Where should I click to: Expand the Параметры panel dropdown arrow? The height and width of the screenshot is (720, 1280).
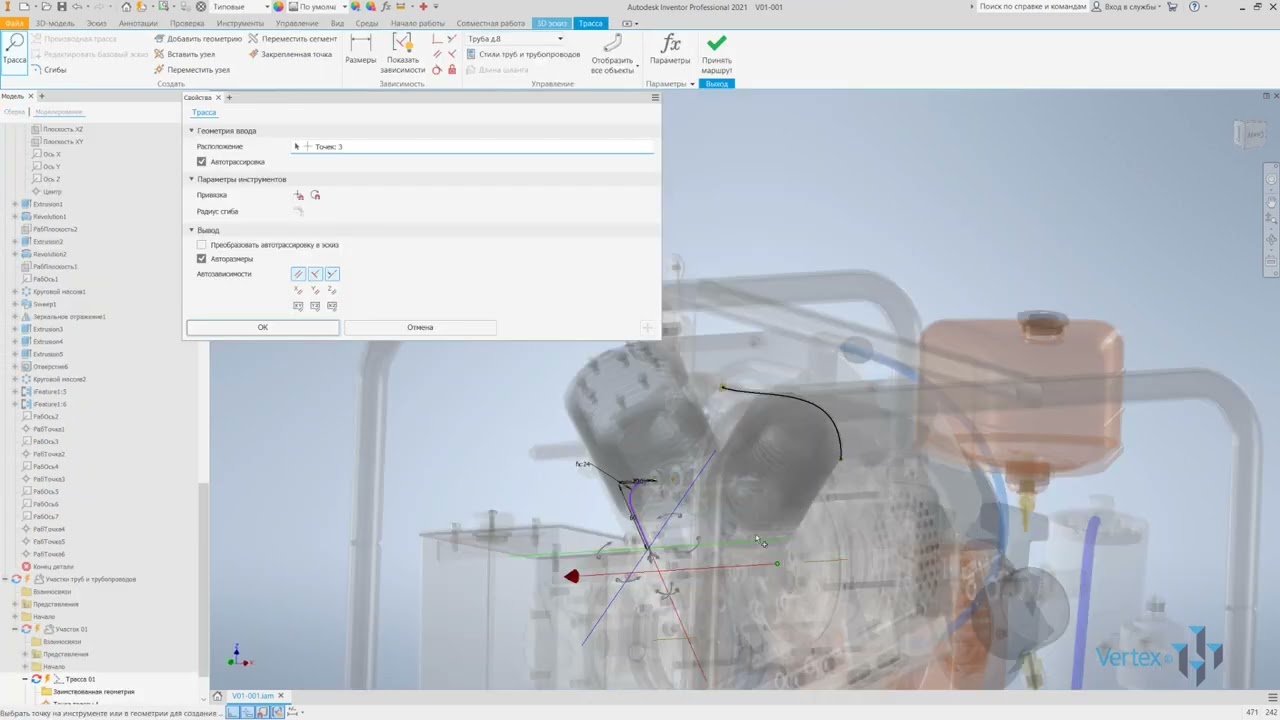pyautogui.click(x=692, y=84)
